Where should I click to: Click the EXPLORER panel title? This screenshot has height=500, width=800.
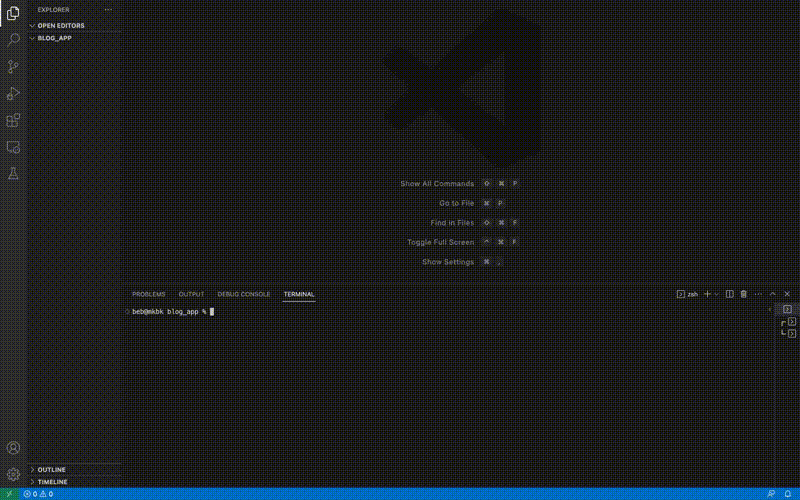(54, 10)
